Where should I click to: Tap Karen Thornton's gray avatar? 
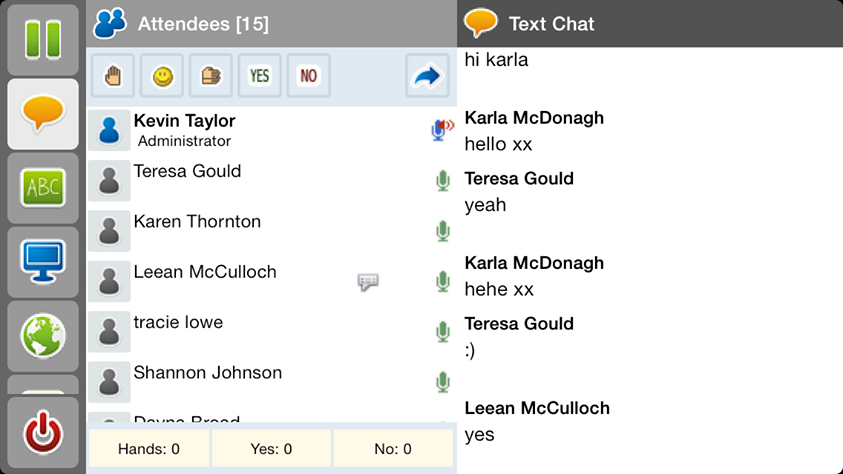[109, 231]
